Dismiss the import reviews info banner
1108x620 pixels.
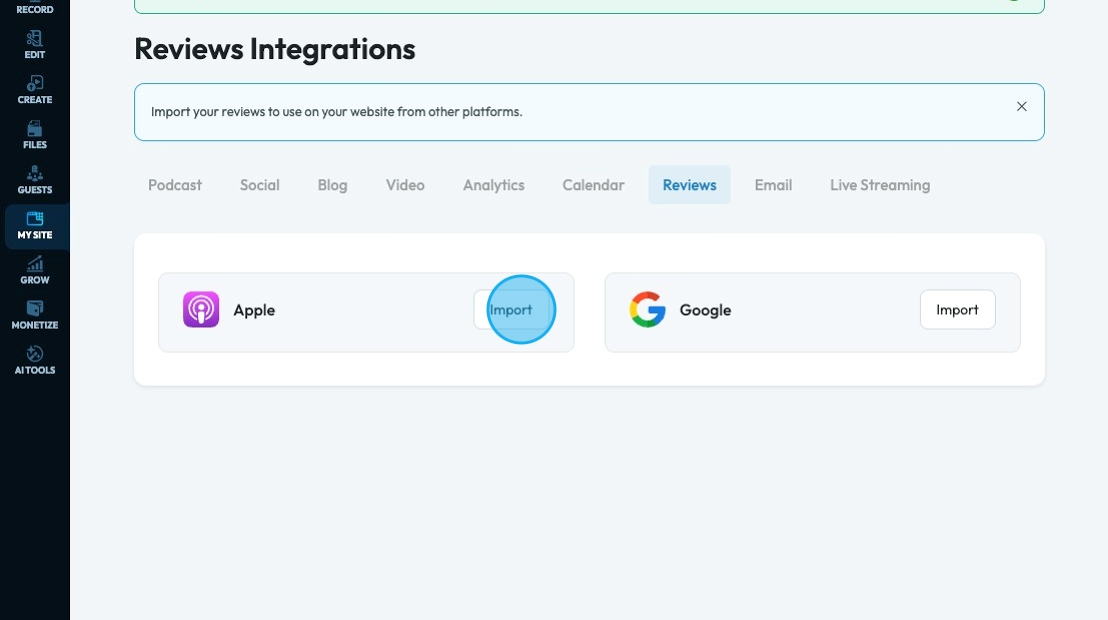coord(1022,107)
